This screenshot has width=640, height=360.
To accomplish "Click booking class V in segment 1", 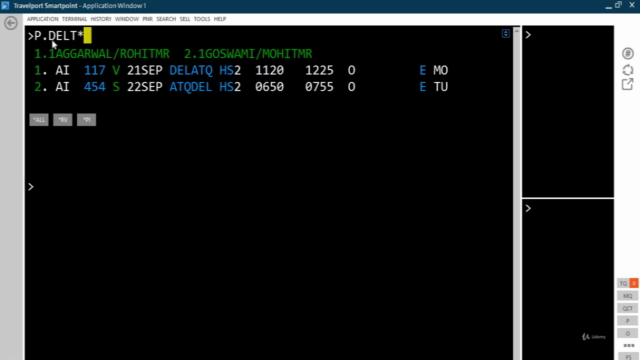I will coord(116,70).
